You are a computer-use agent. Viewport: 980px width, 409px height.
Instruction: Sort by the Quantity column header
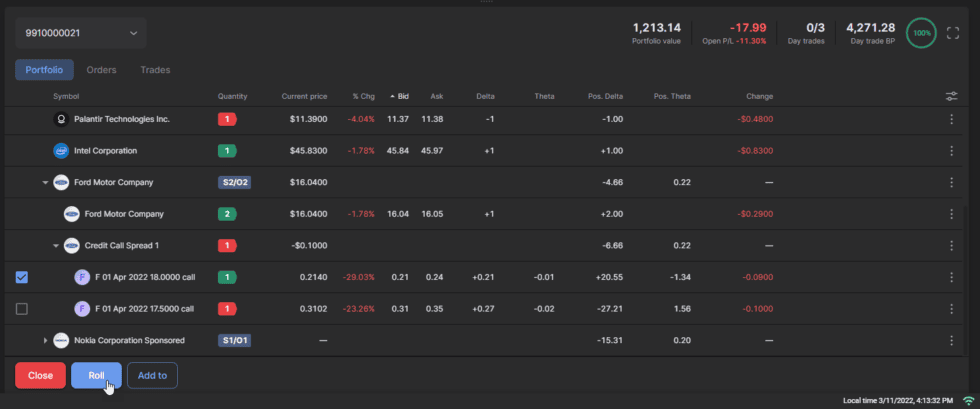pyautogui.click(x=232, y=96)
